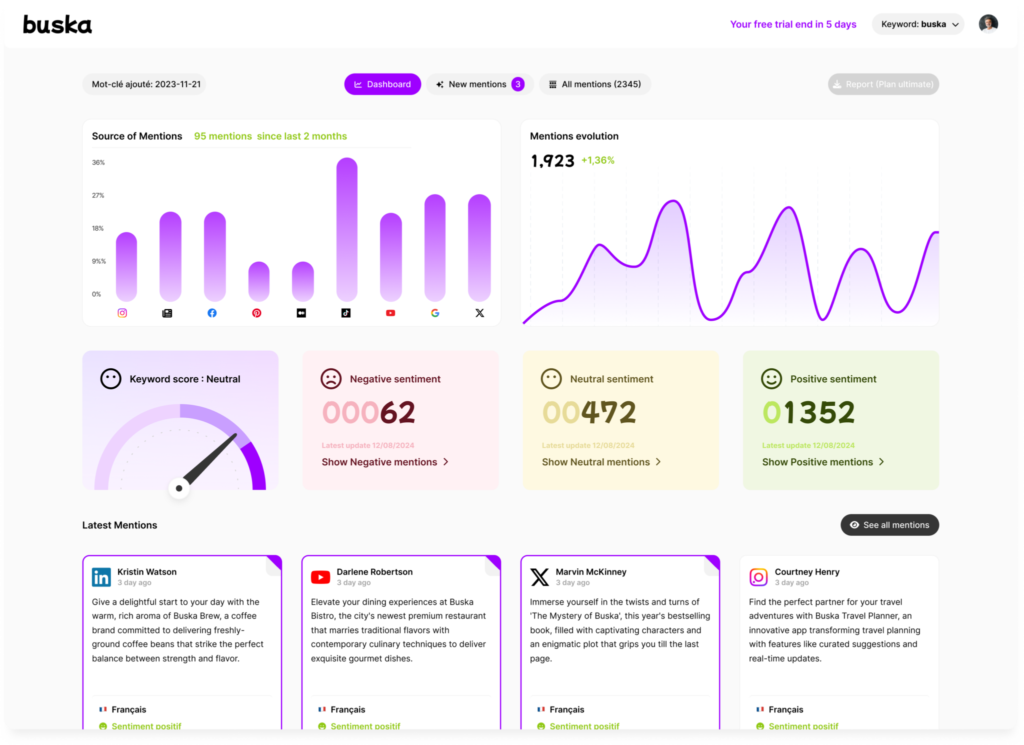
Task: Click the French flag in Kristin Watson's card
Action: coord(103,709)
